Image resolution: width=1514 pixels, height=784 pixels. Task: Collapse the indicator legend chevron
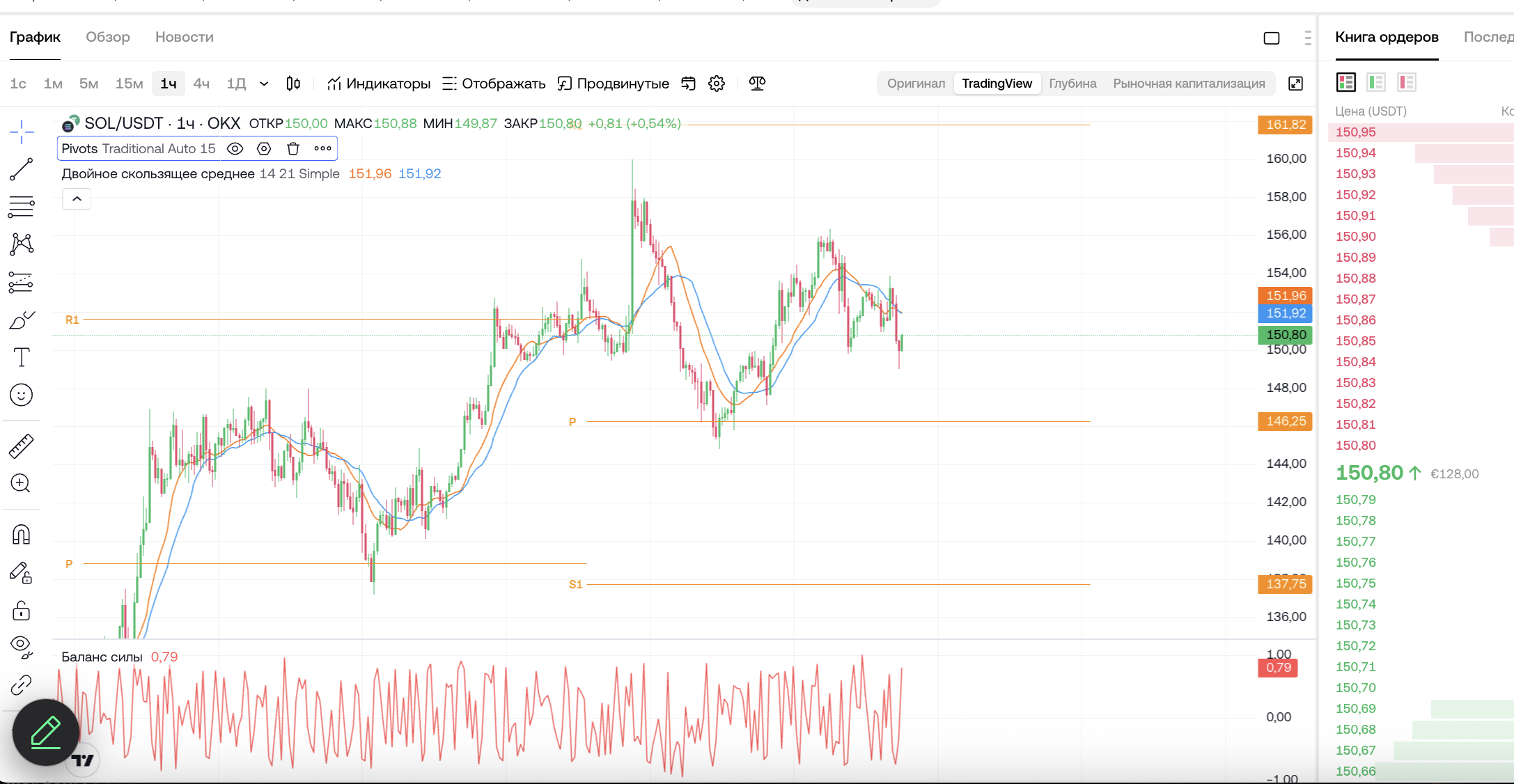point(77,199)
